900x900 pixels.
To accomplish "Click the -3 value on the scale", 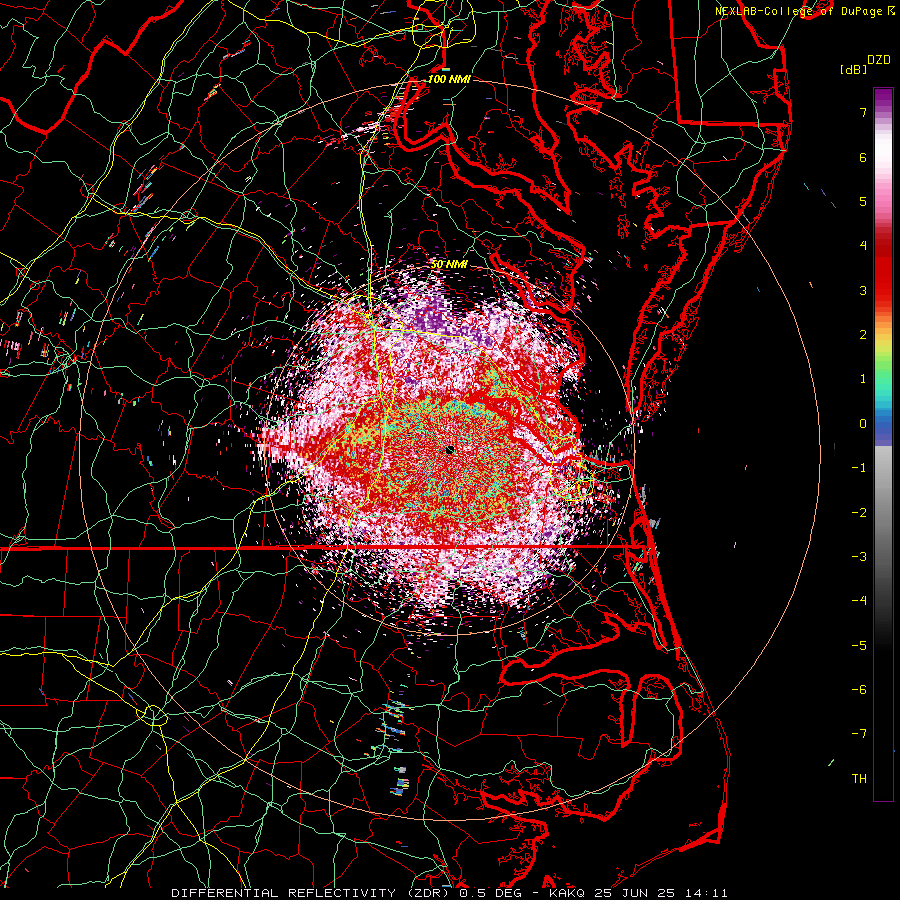I will point(859,557).
